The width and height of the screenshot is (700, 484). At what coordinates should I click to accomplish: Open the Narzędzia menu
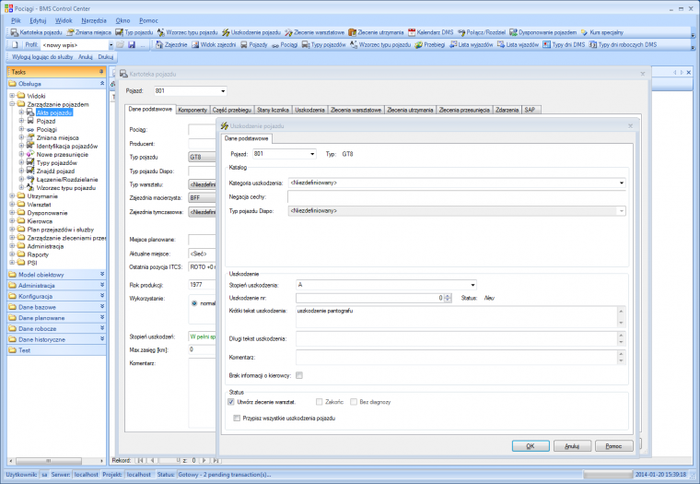click(94, 21)
